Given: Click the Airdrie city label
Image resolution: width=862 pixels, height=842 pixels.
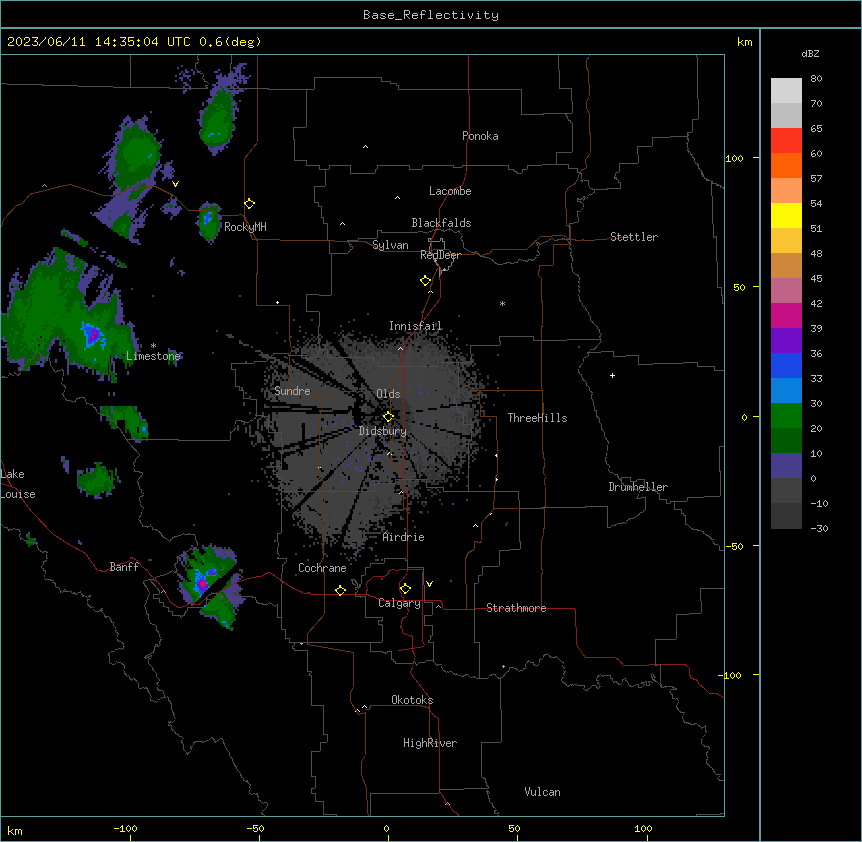Looking at the screenshot, I should tap(404, 537).
